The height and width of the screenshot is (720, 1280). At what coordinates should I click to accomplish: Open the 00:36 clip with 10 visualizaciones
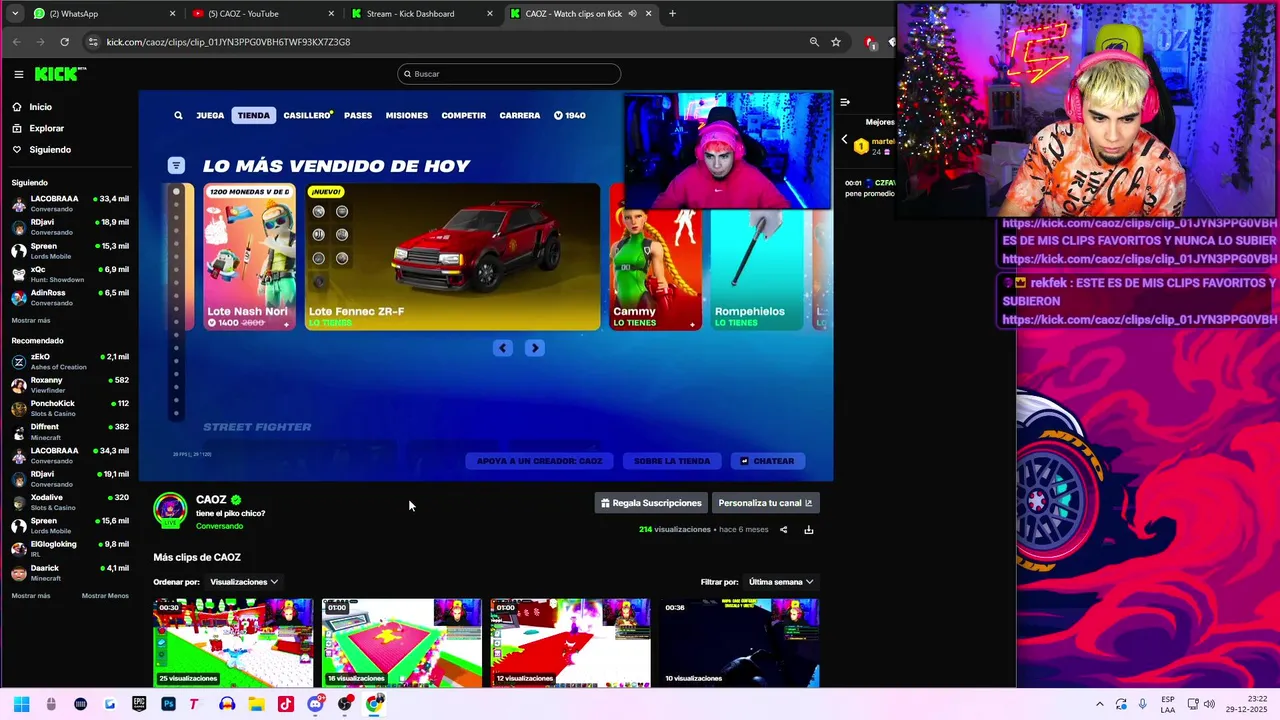click(739, 643)
